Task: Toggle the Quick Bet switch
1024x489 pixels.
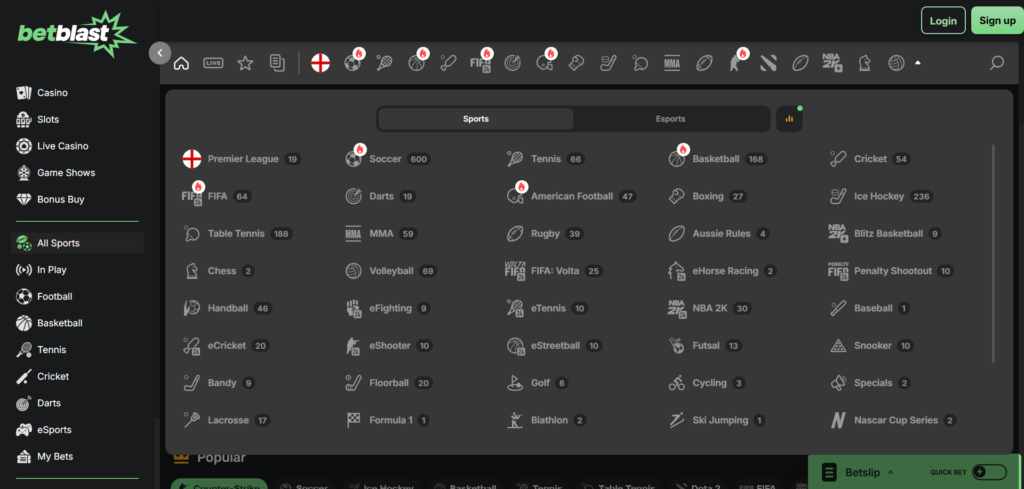Action: pos(988,472)
